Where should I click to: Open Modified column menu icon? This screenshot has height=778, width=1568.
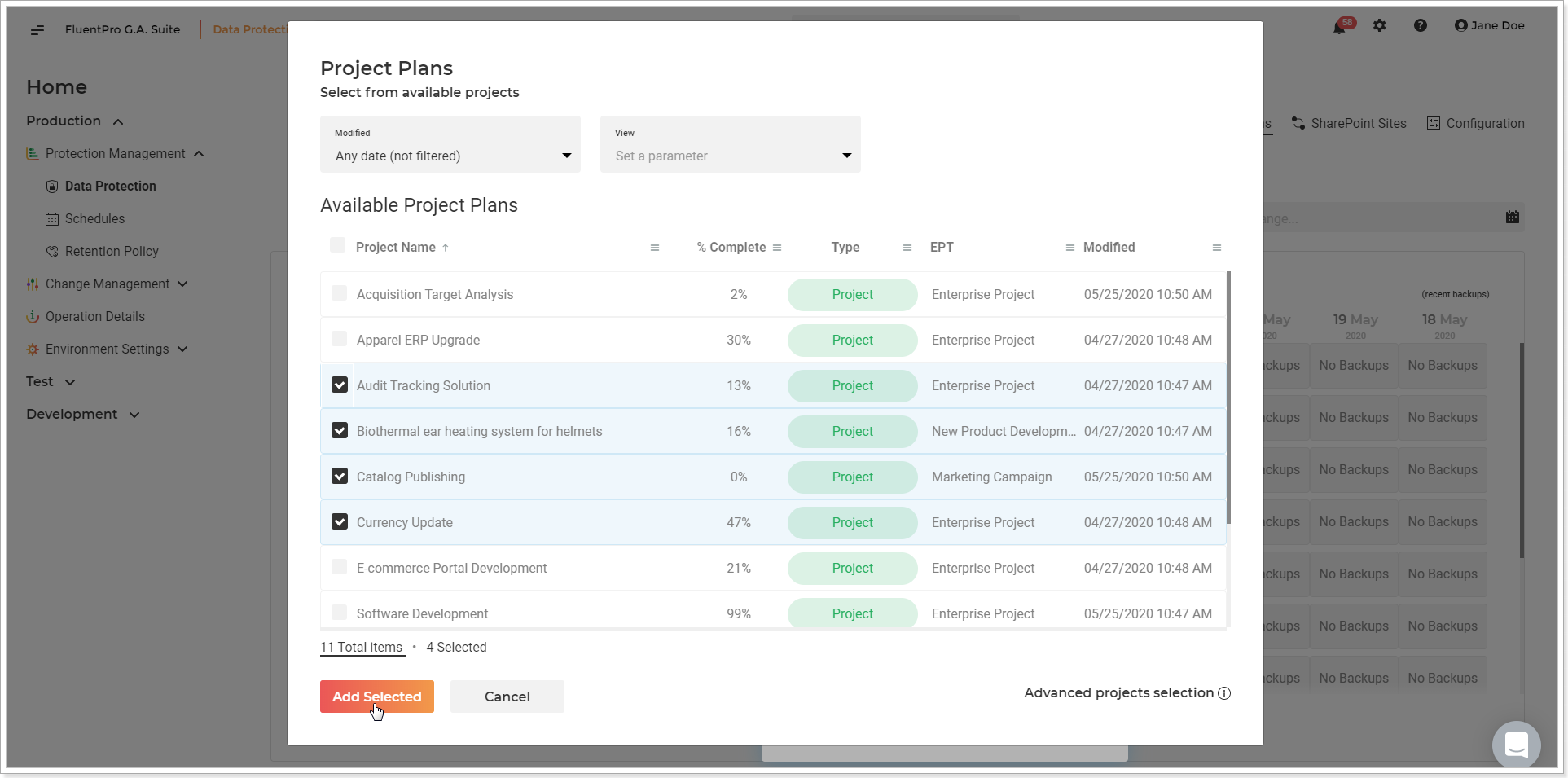(x=1217, y=248)
